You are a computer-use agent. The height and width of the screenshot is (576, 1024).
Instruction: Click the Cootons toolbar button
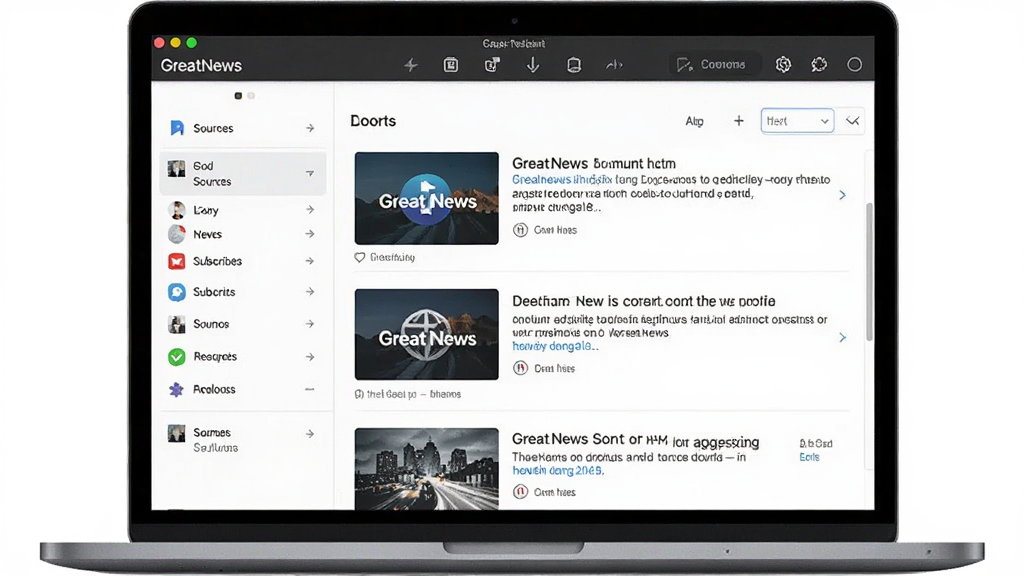[x=715, y=64]
